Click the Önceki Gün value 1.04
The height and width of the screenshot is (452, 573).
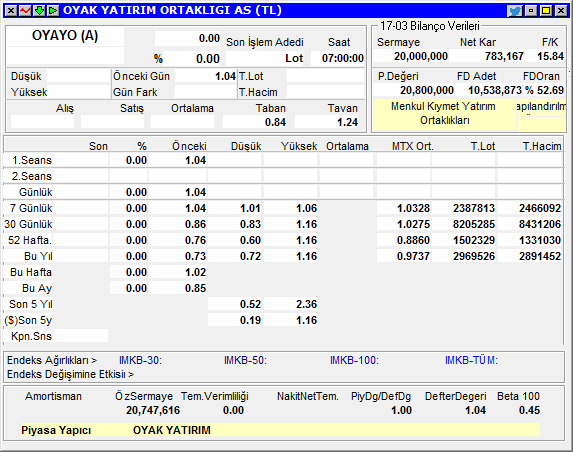coord(225,76)
